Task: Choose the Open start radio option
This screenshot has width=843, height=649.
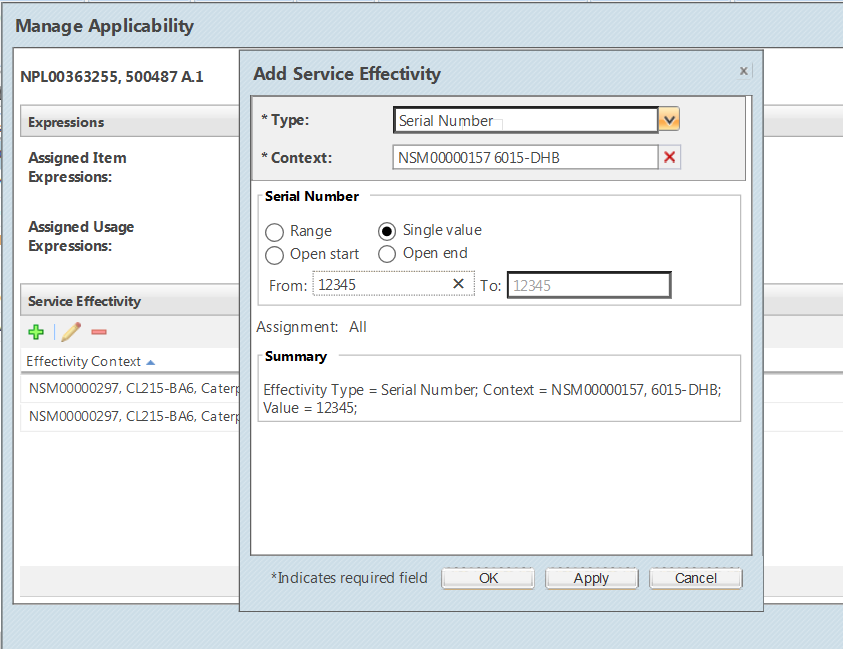Action: point(275,254)
